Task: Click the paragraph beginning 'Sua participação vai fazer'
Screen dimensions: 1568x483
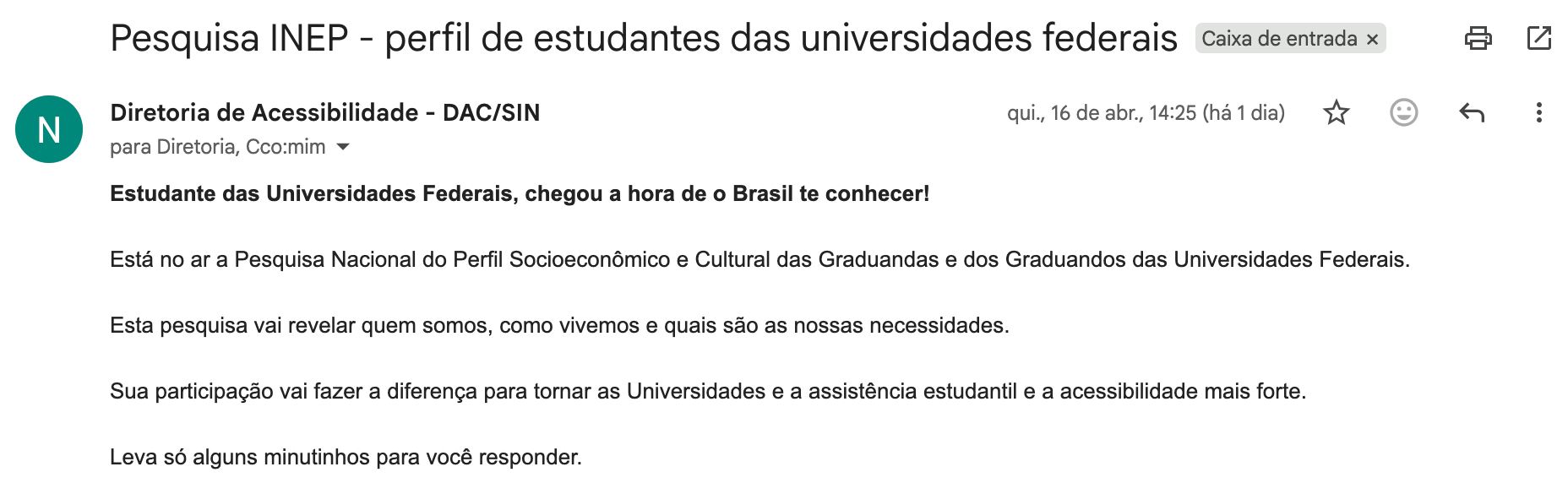Action: pos(707,391)
